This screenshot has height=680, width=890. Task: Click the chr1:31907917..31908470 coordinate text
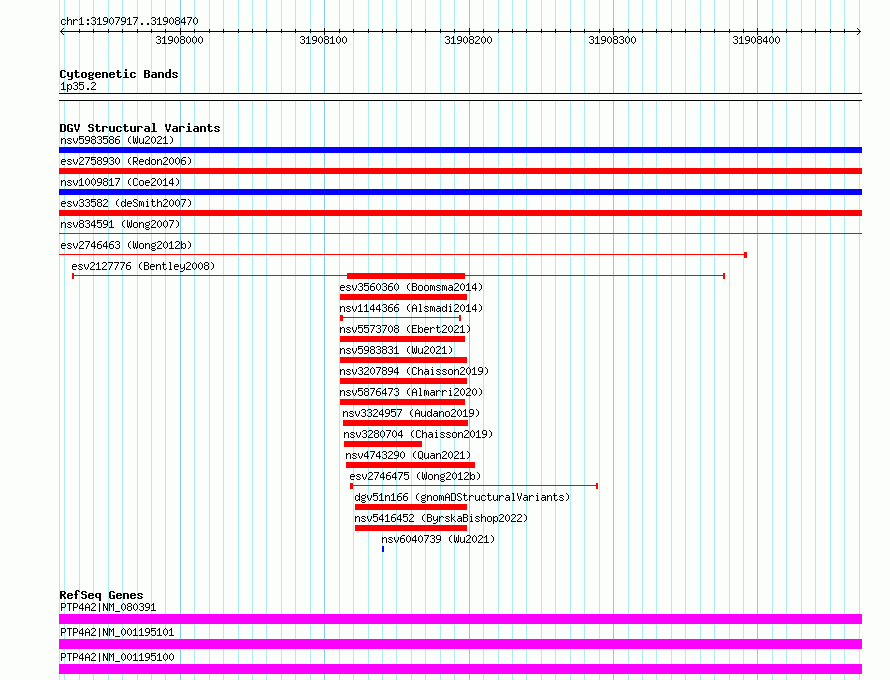(x=129, y=22)
